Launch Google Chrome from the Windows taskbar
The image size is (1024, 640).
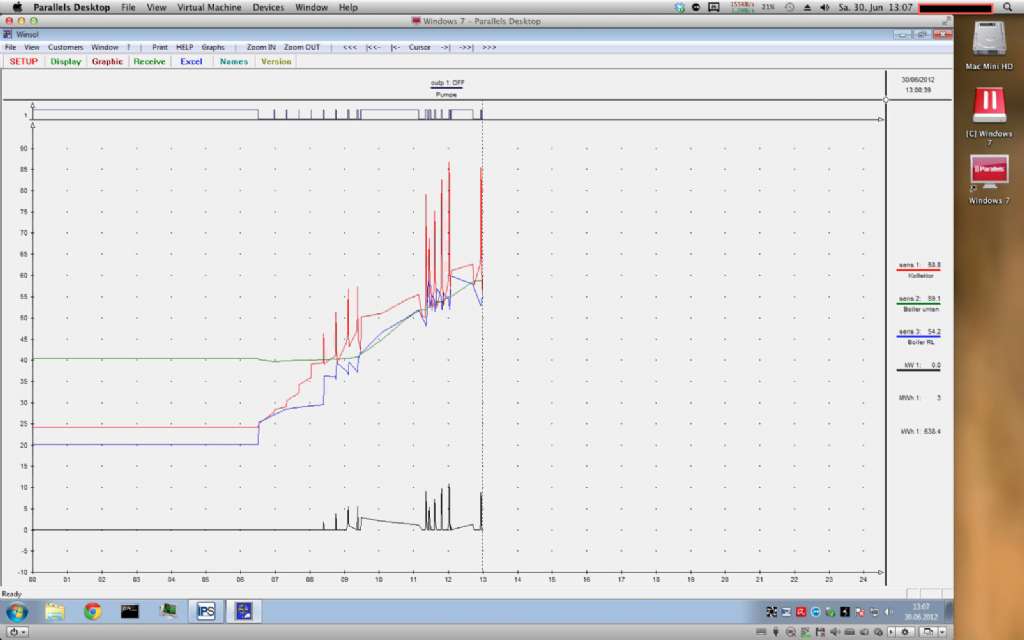(93, 611)
